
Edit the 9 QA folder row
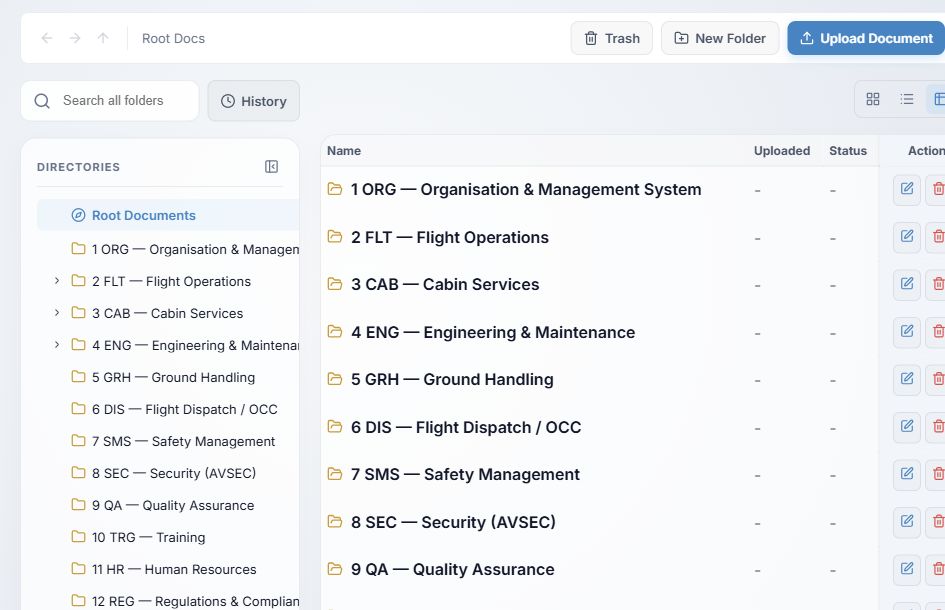(906, 570)
